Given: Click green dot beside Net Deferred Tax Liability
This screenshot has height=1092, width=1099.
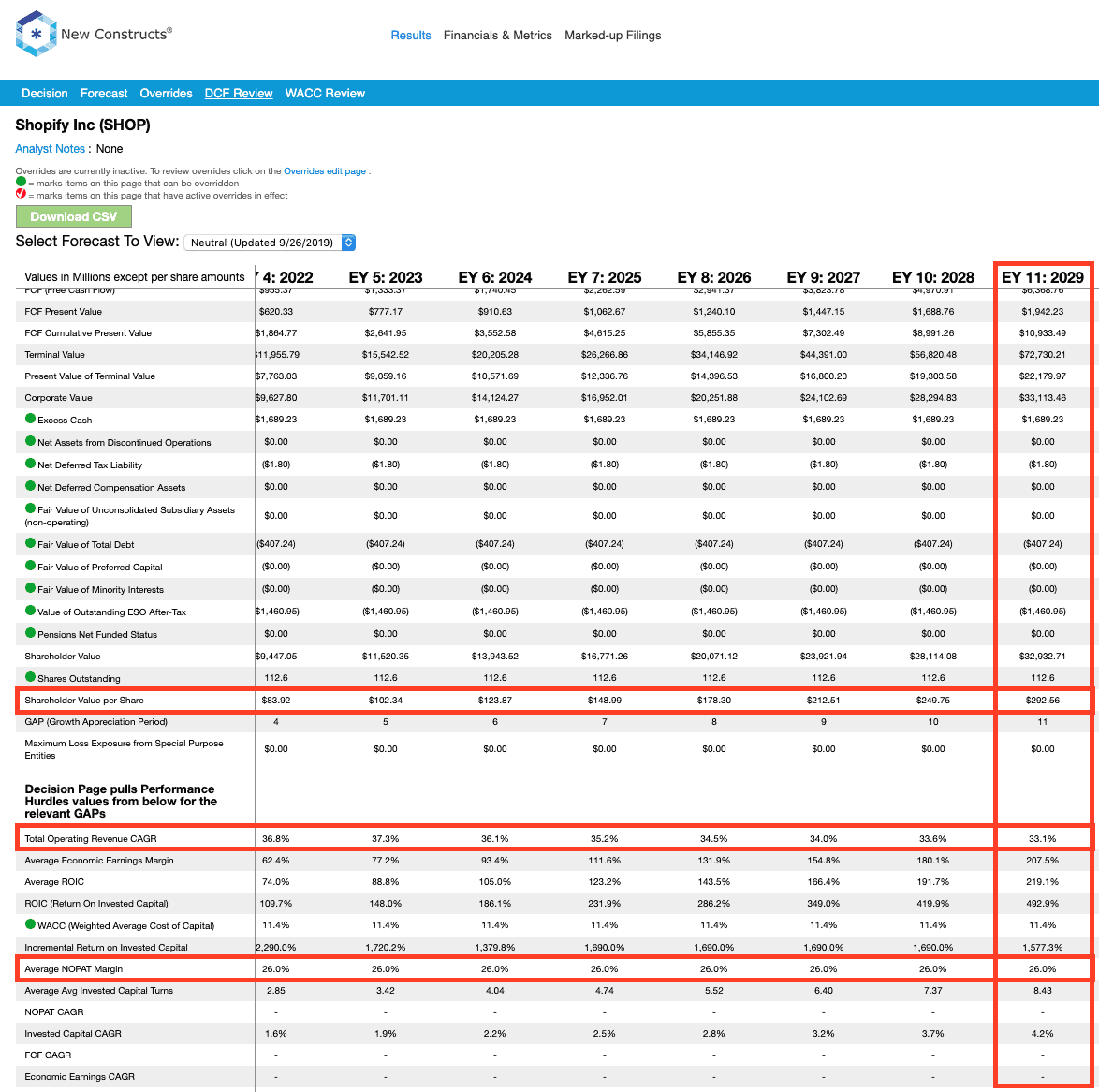Looking at the screenshot, I should (x=30, y=464).
